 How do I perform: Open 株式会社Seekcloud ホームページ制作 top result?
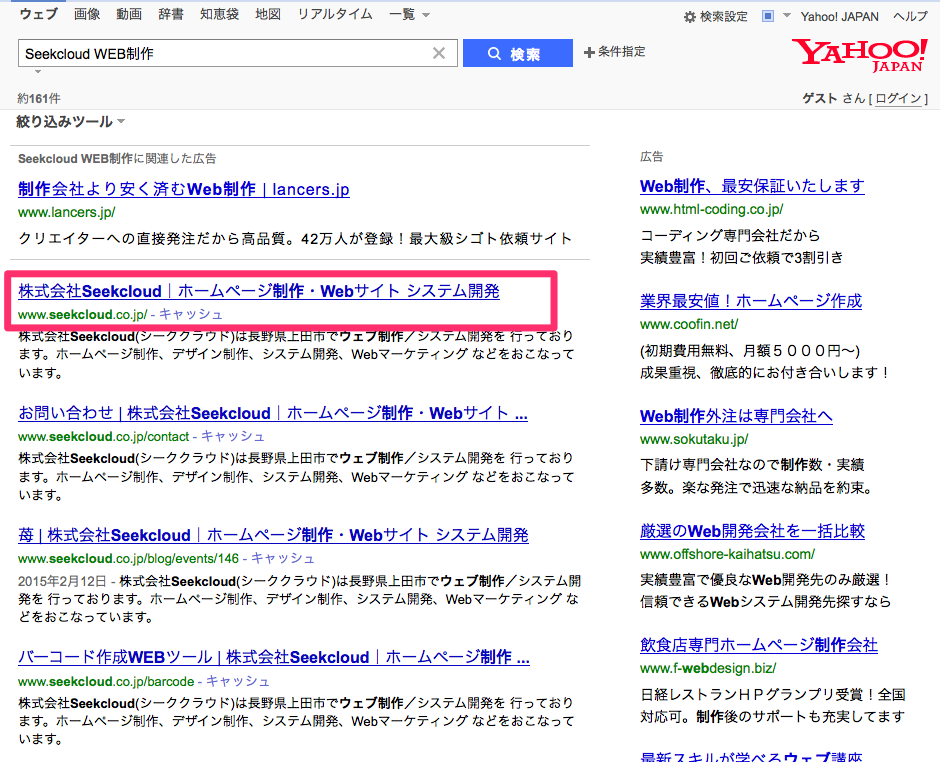pyautogui.click(x=259, y=291)
